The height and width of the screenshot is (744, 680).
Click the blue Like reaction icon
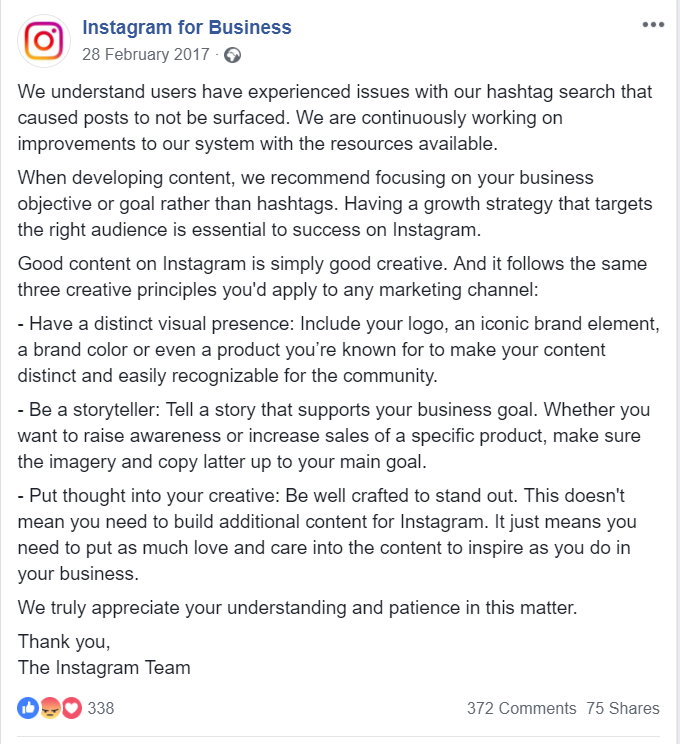coord(28,708)
